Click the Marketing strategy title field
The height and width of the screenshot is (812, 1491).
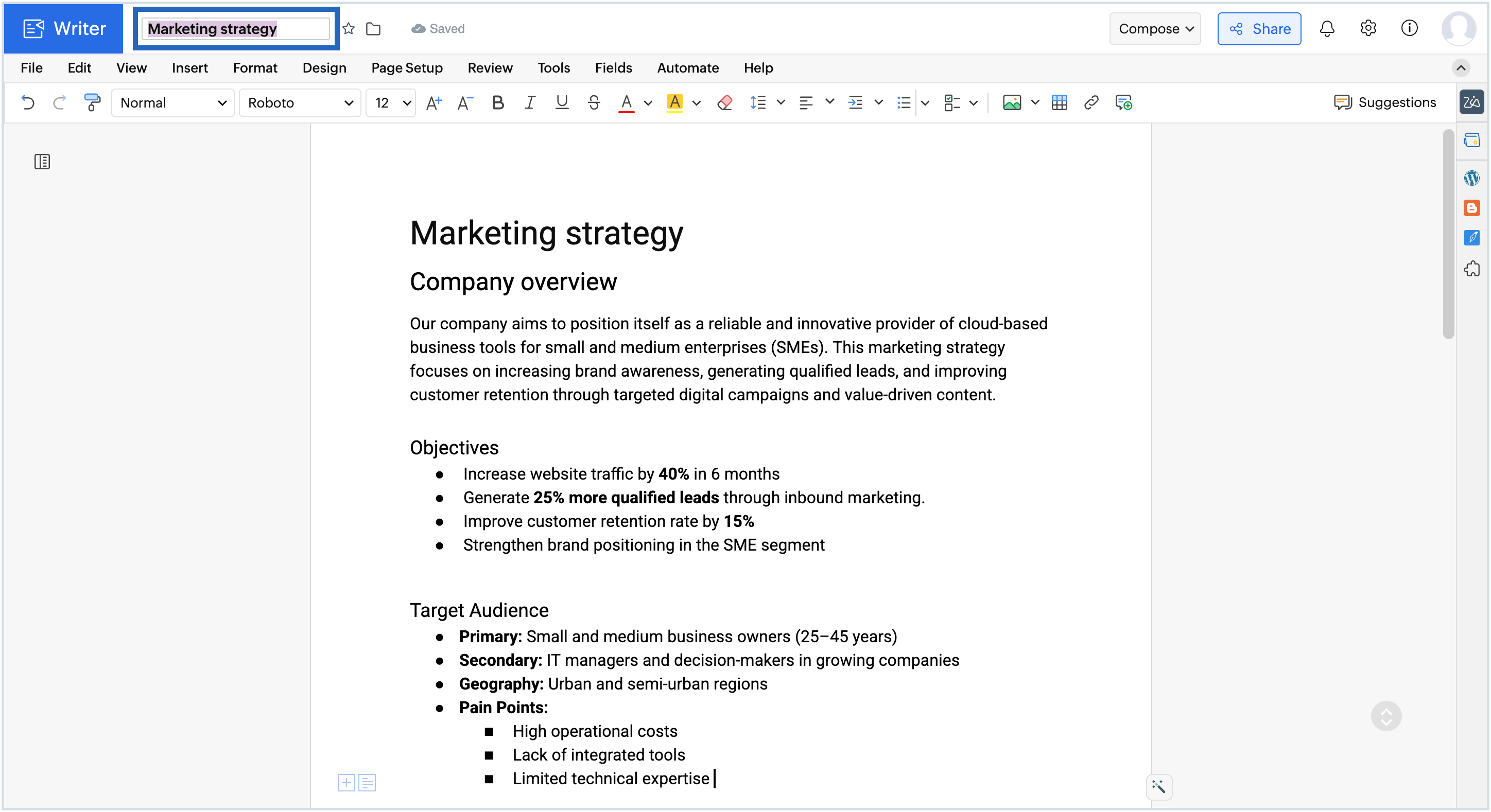(236, 28)
